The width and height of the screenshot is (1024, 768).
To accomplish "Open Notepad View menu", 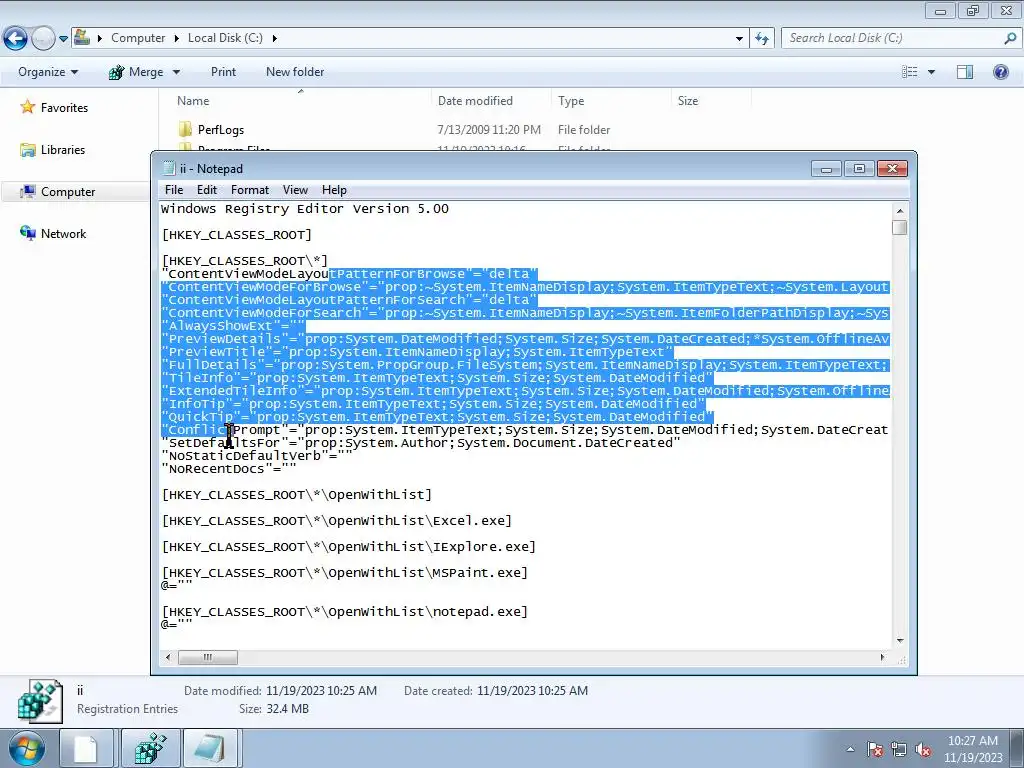I will point(295,190).
